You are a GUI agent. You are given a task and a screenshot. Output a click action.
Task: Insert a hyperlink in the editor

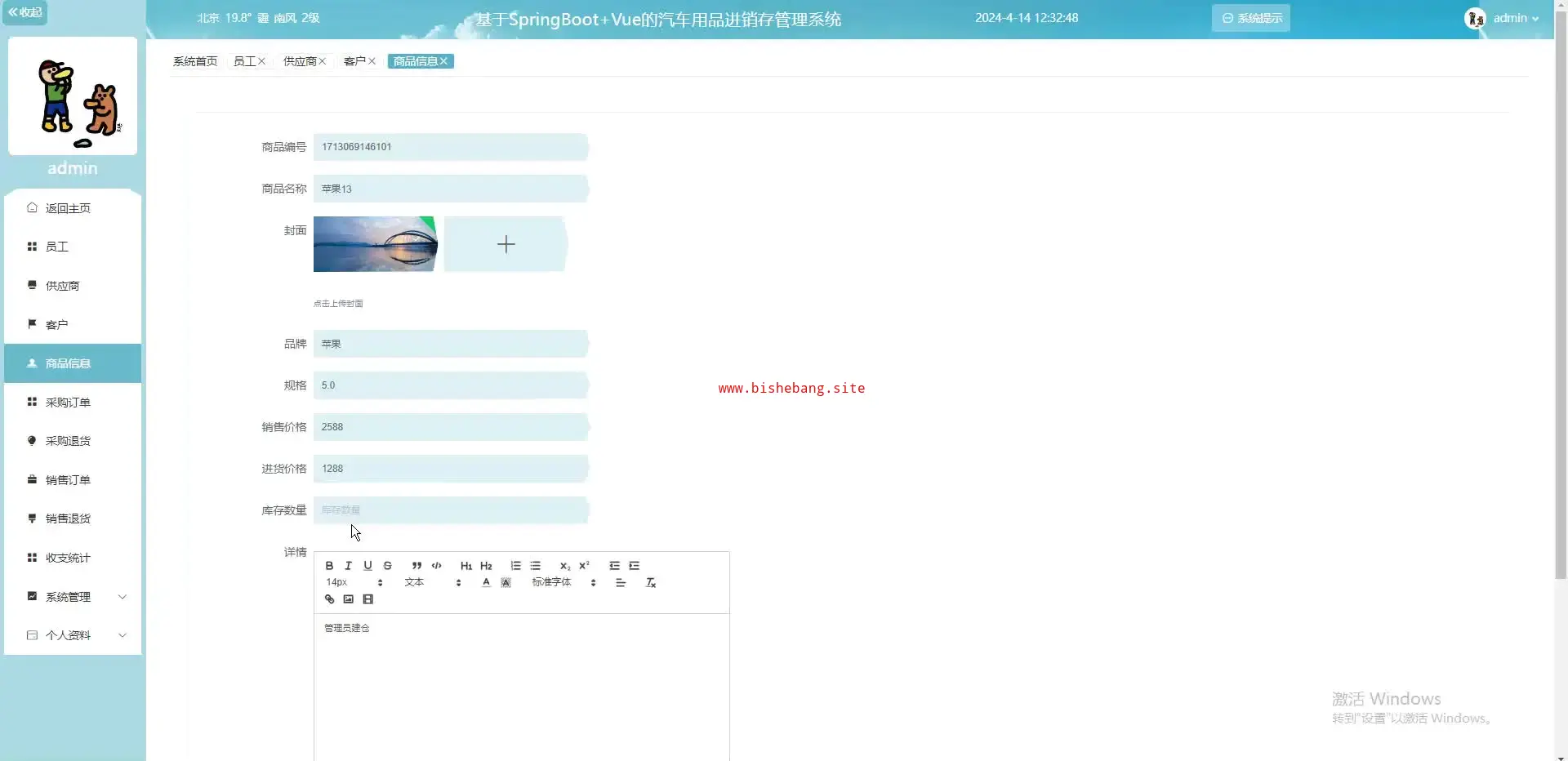coord(329,599)
